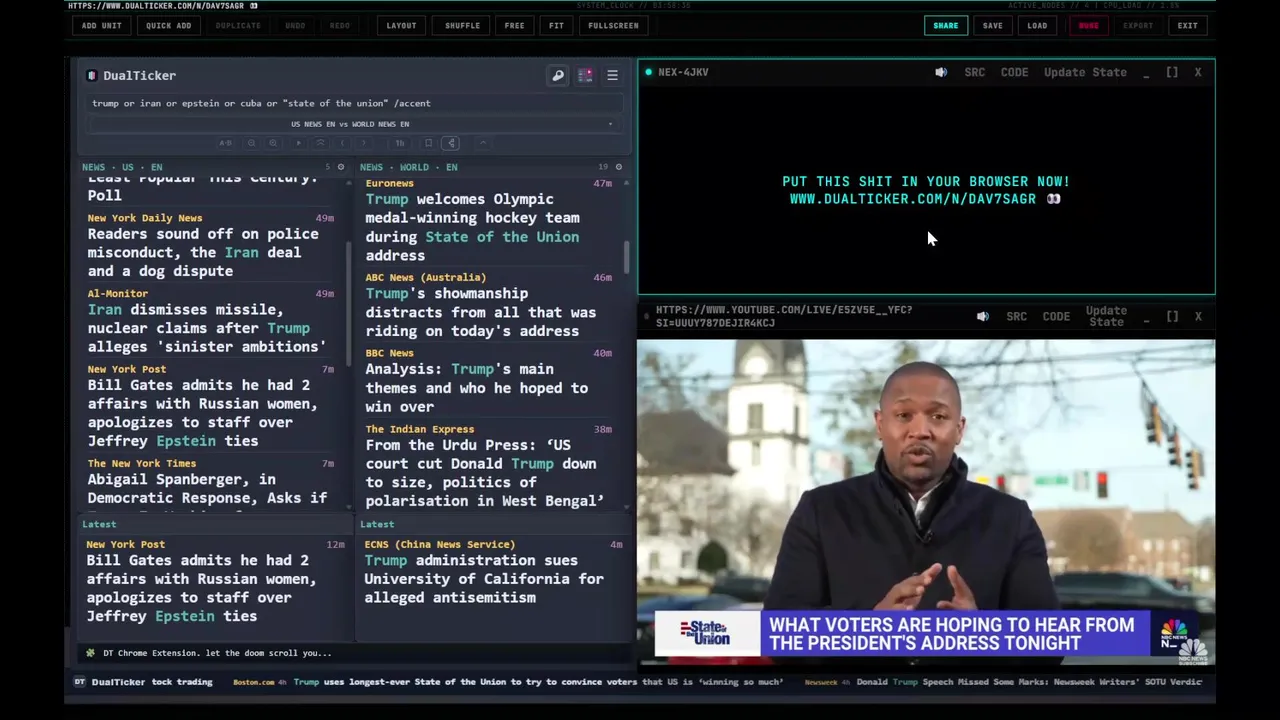Click the UNDO toolbar button
The height and width of the screenshot is (720, 1280).
click(295, 25)
